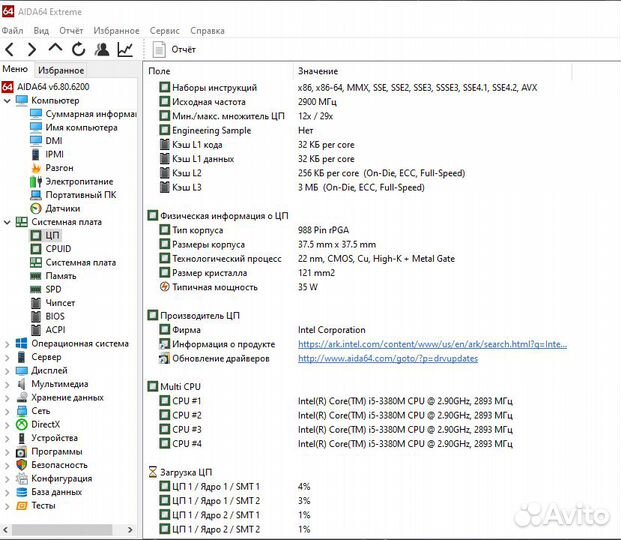Click the right arrow of sidebar scrollbar
The image size is (621, 540).
pos(130,530)
